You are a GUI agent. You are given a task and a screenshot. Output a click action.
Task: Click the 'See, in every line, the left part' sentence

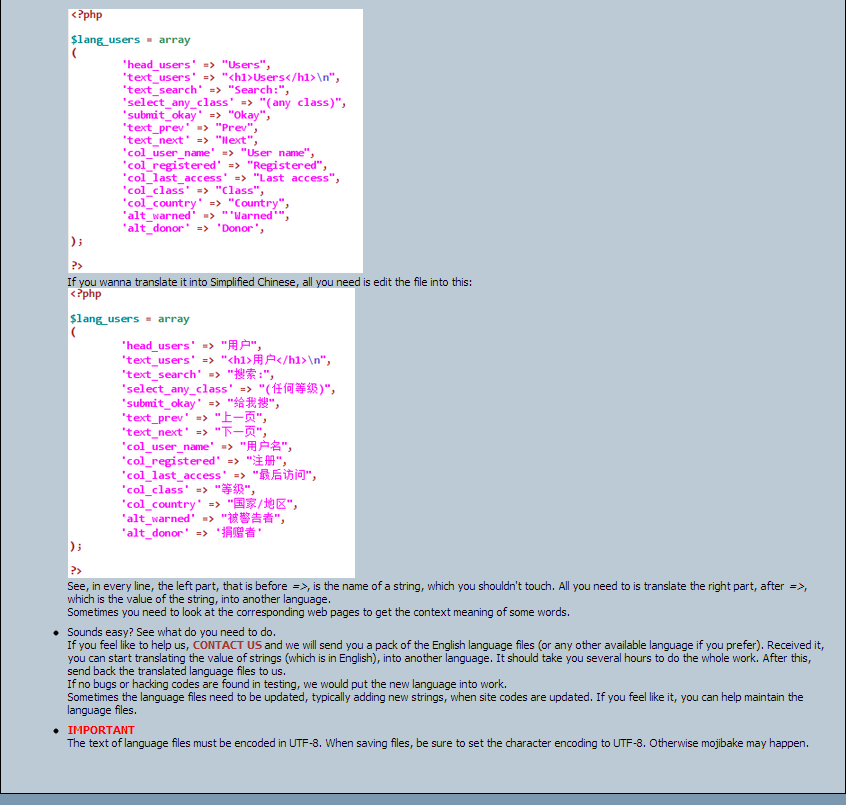point(437,592)
